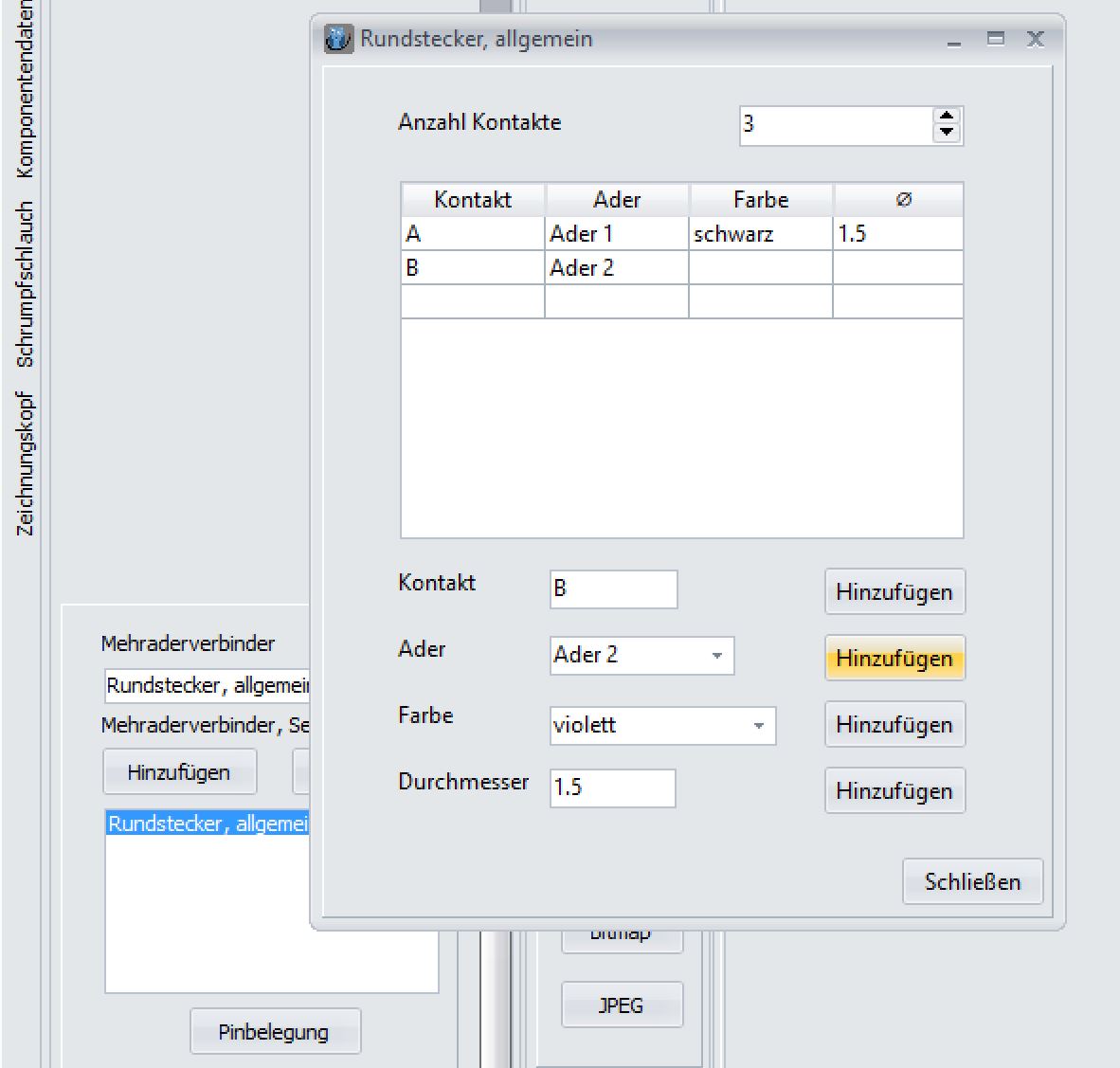Viewport: 1120px width, 1068px height.
Task: Decrease Anzahl Kontakte with down arrow
Action: pyautogui.click(x=946, y=134)
